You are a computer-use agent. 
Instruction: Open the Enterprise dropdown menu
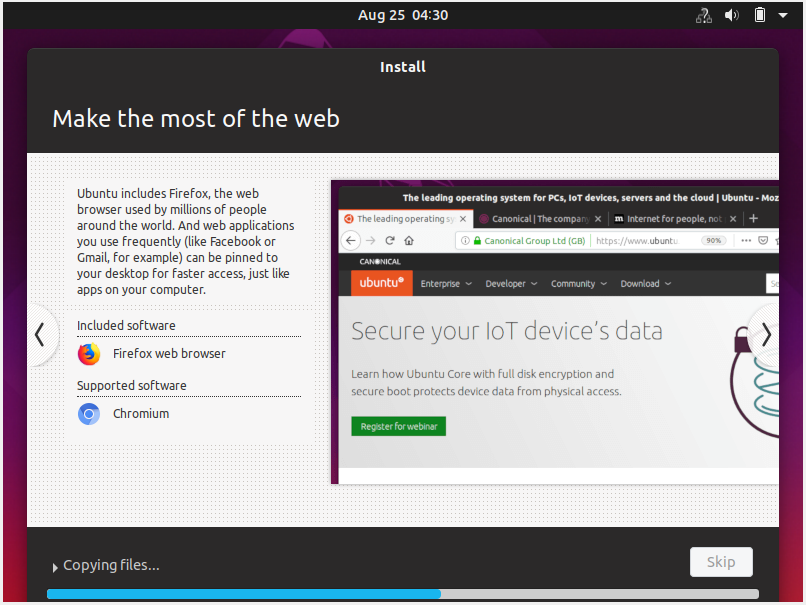pyautogui.click(x=446, y=284)
